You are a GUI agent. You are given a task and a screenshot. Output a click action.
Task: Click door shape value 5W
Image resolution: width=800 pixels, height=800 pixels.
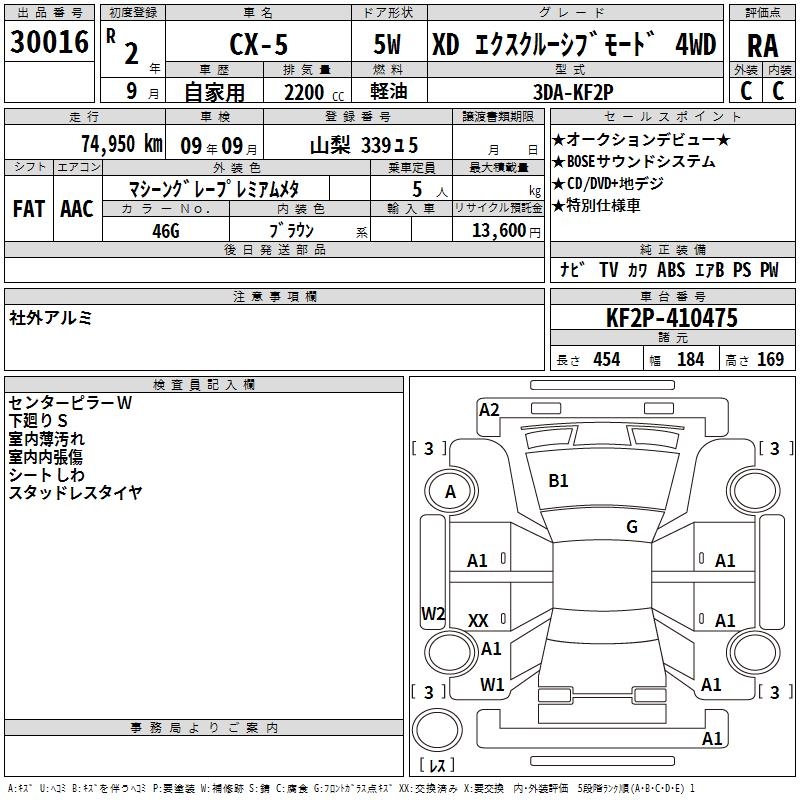tap(387, 45)
